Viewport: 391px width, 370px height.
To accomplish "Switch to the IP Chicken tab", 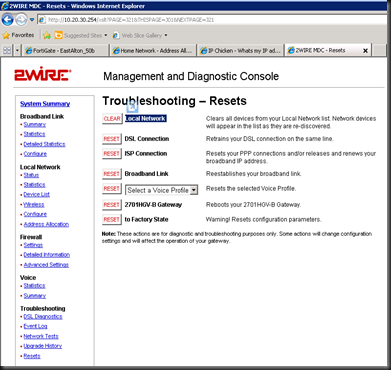I will point(240,51).
